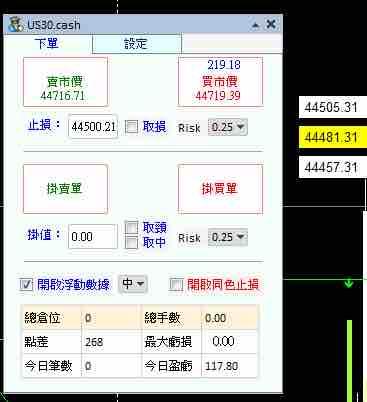Switch to the 下單 tab

(47, 43)
